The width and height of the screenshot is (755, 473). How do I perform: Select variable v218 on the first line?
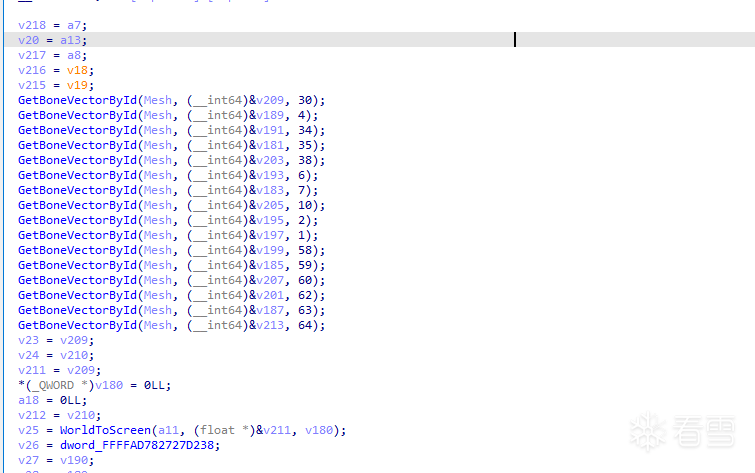(32, 25)
